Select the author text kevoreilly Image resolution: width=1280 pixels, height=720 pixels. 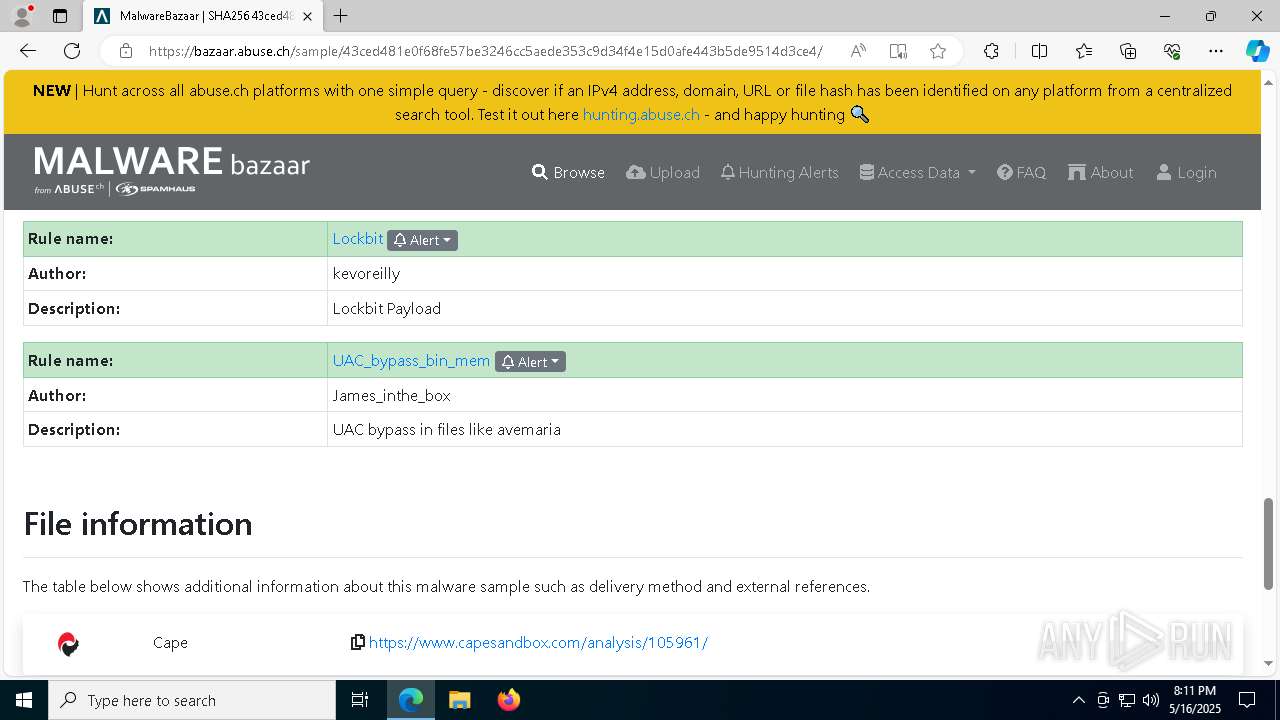pos(366,273)
